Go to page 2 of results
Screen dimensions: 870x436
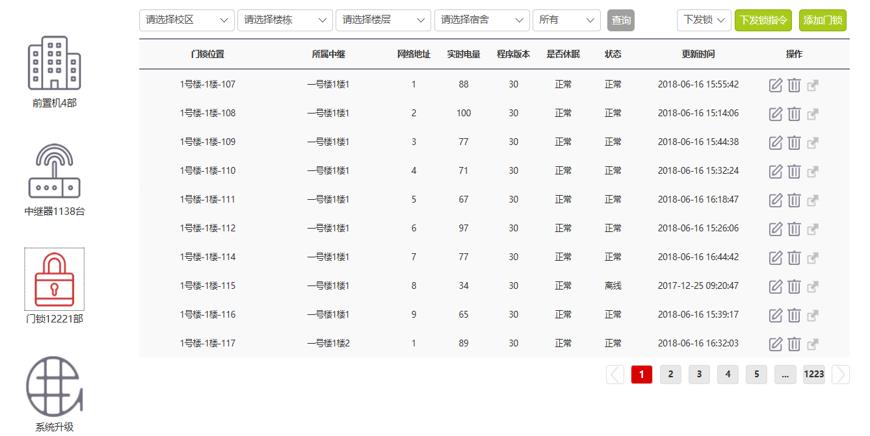(670, 374)
